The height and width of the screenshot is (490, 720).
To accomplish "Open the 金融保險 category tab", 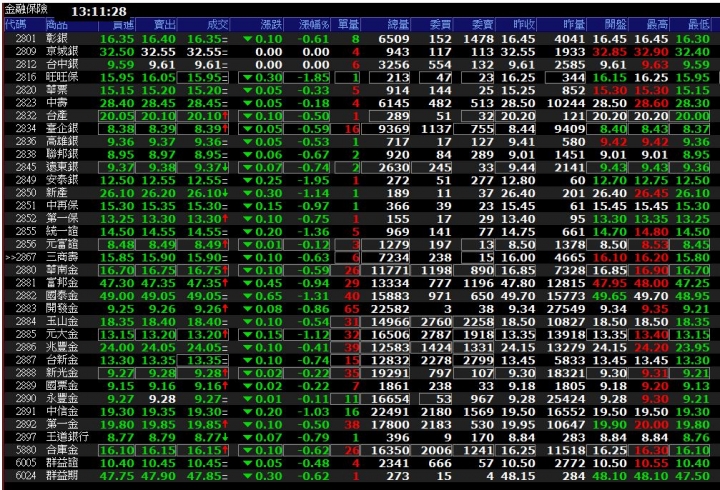I will pos(26,9).
